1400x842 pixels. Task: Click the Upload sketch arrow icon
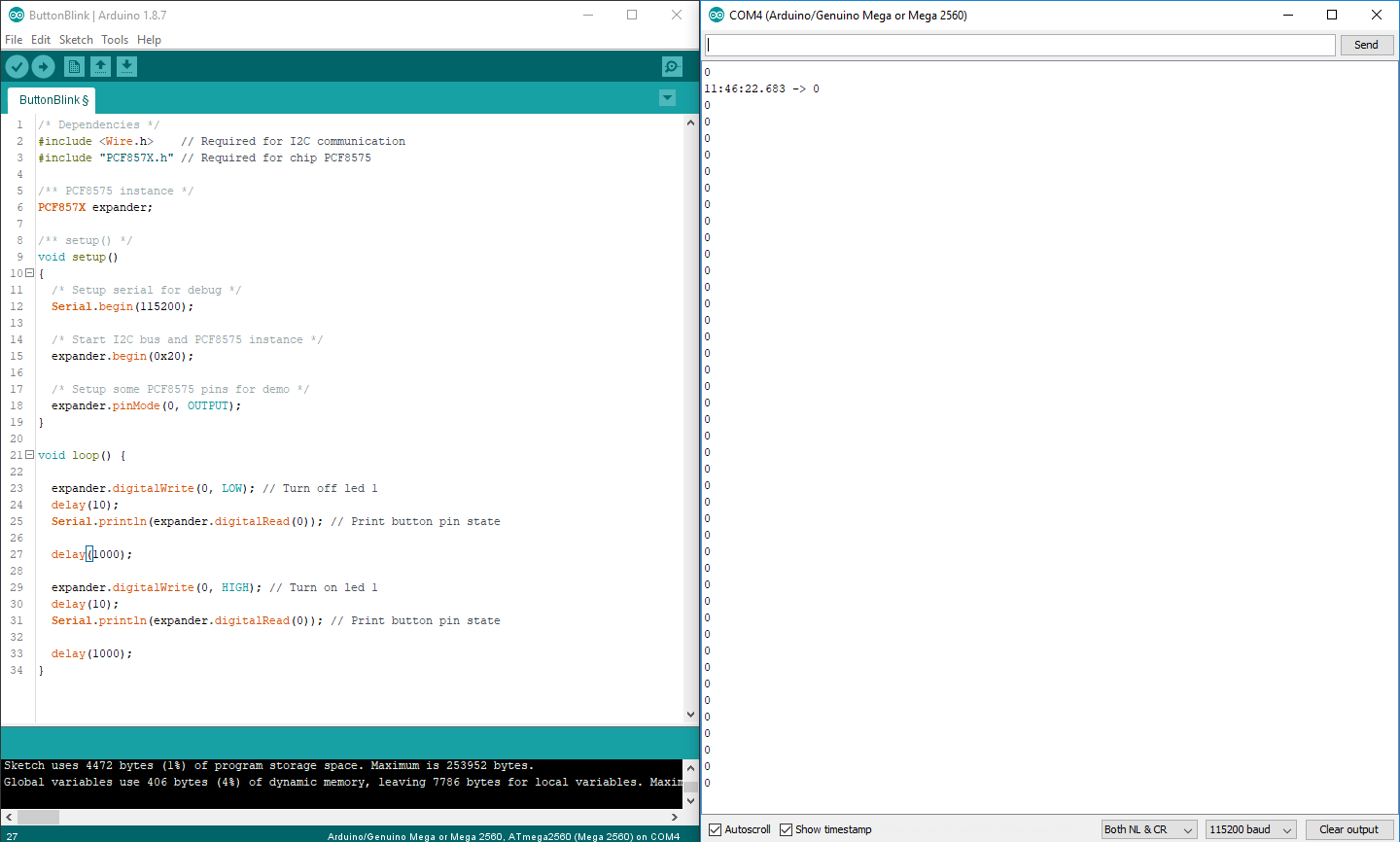44,66
